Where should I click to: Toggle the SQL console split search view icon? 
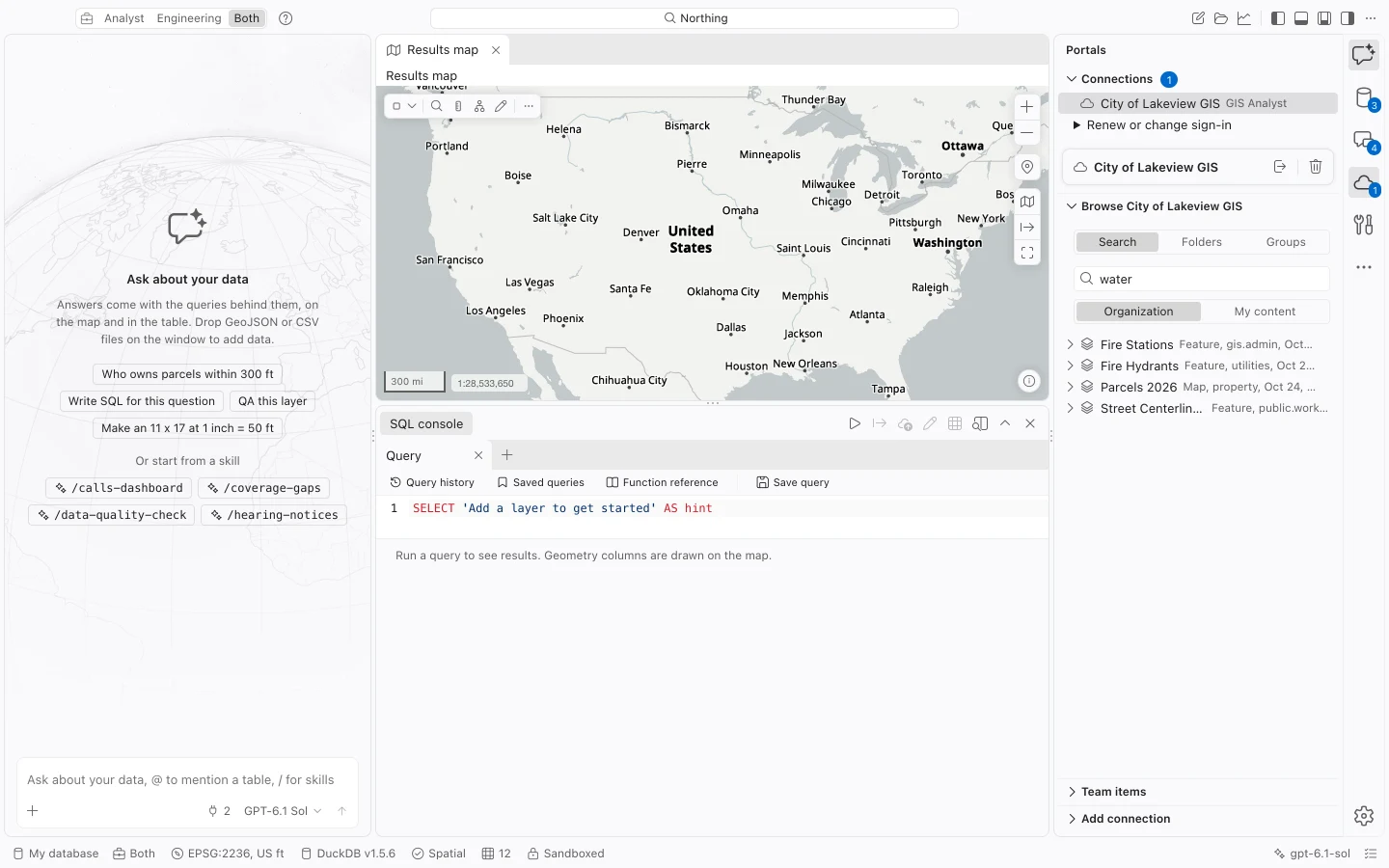point(980,423)
